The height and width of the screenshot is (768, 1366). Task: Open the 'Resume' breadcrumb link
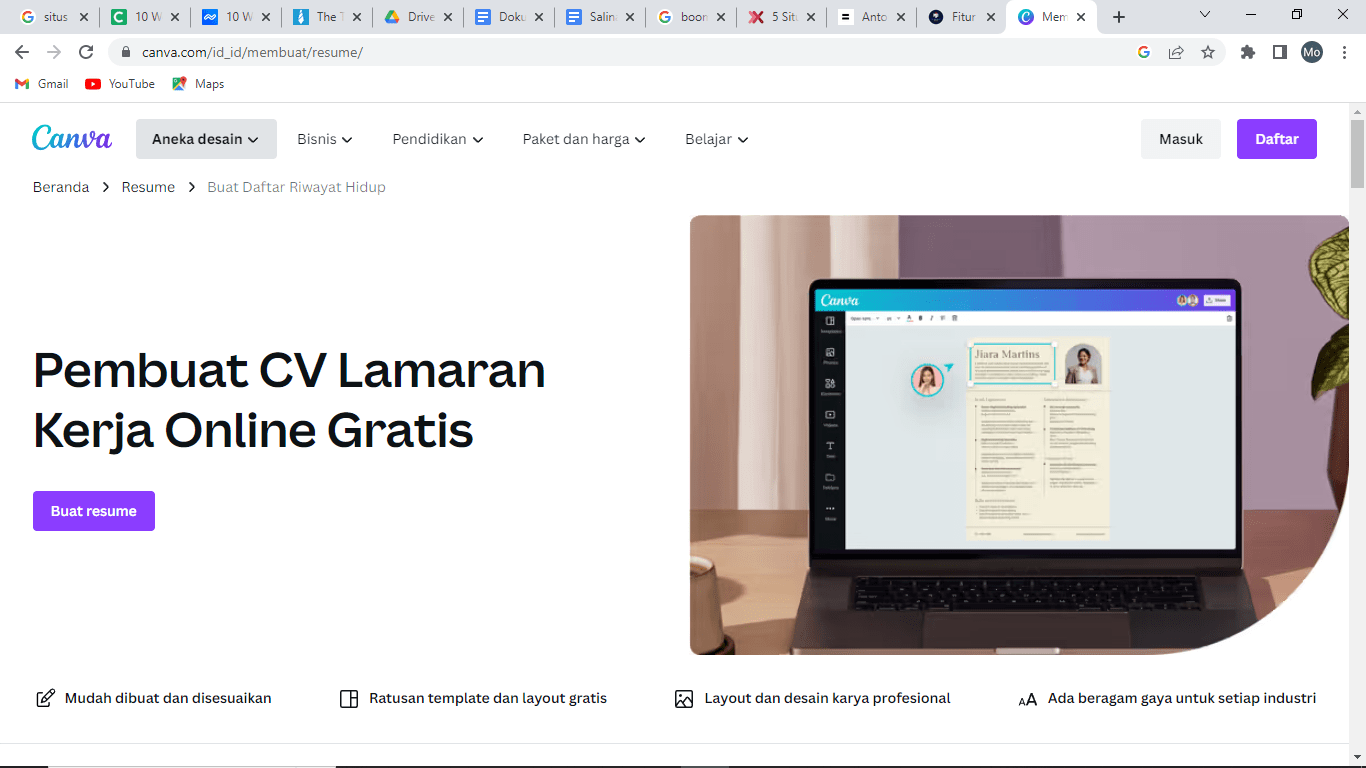point(148,187)
